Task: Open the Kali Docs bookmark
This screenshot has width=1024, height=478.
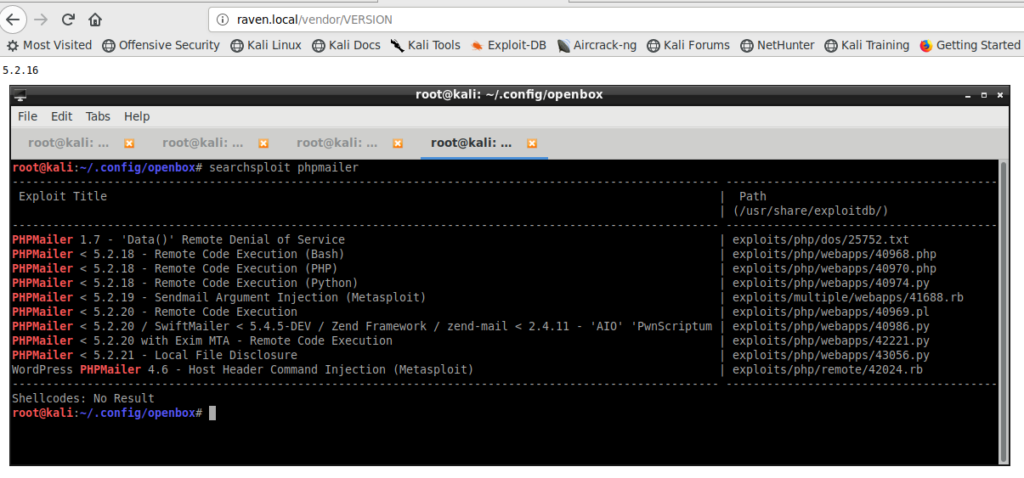Action: 346,45
